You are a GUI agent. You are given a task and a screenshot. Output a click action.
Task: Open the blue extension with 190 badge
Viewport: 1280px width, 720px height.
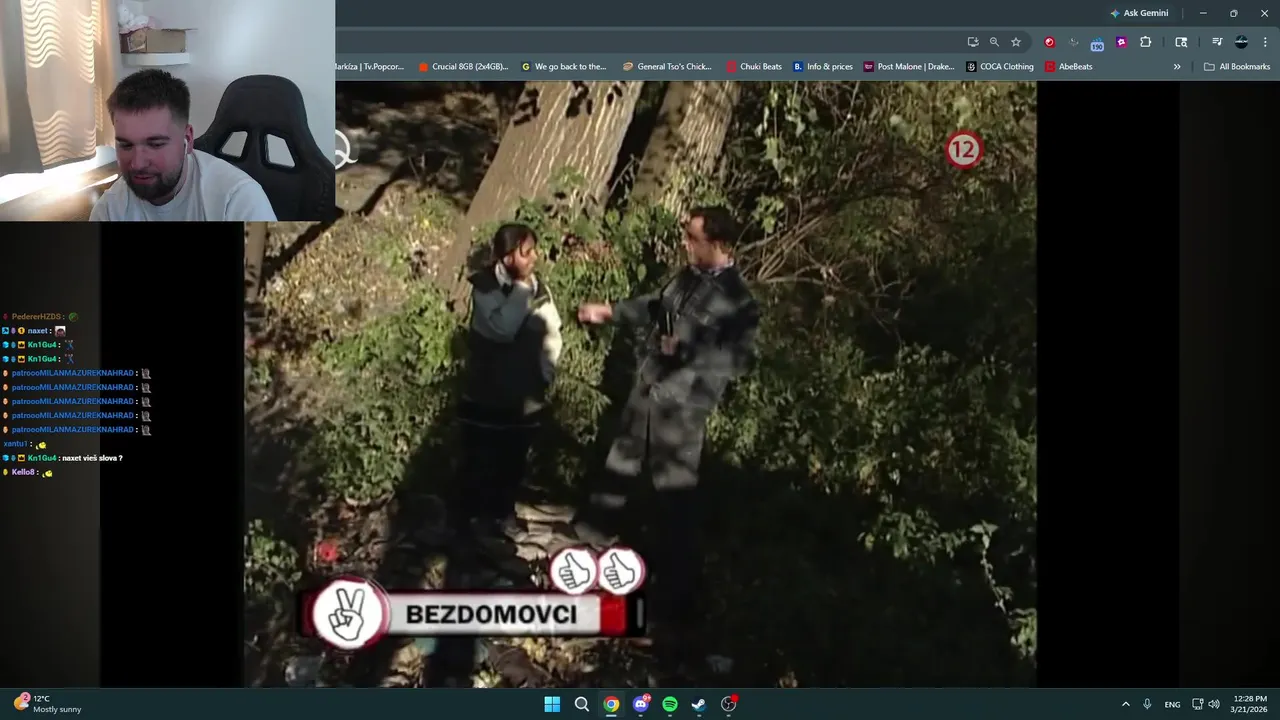tap(1097, 43)
